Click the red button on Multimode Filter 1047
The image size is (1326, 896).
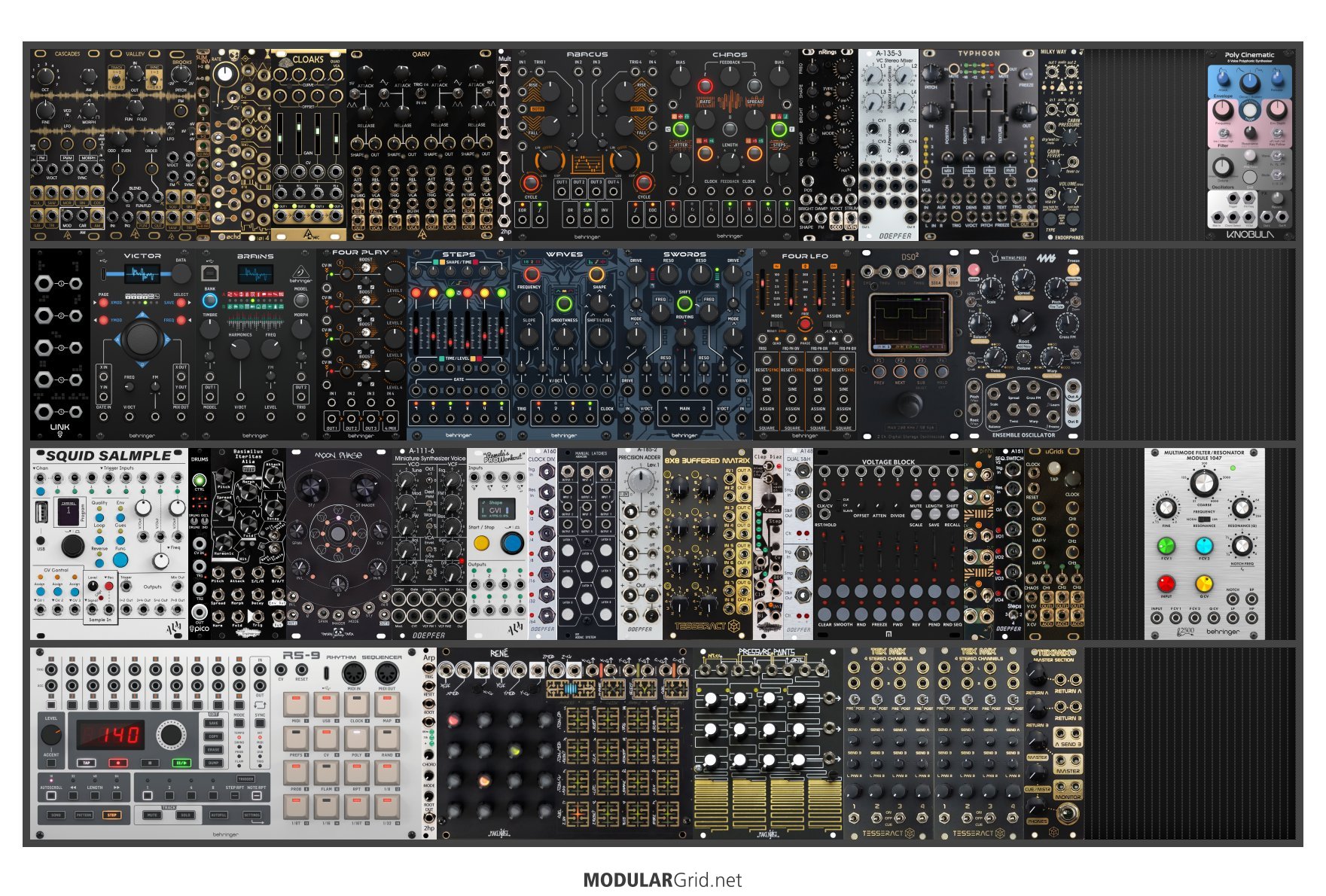[x=1166, y=583]
